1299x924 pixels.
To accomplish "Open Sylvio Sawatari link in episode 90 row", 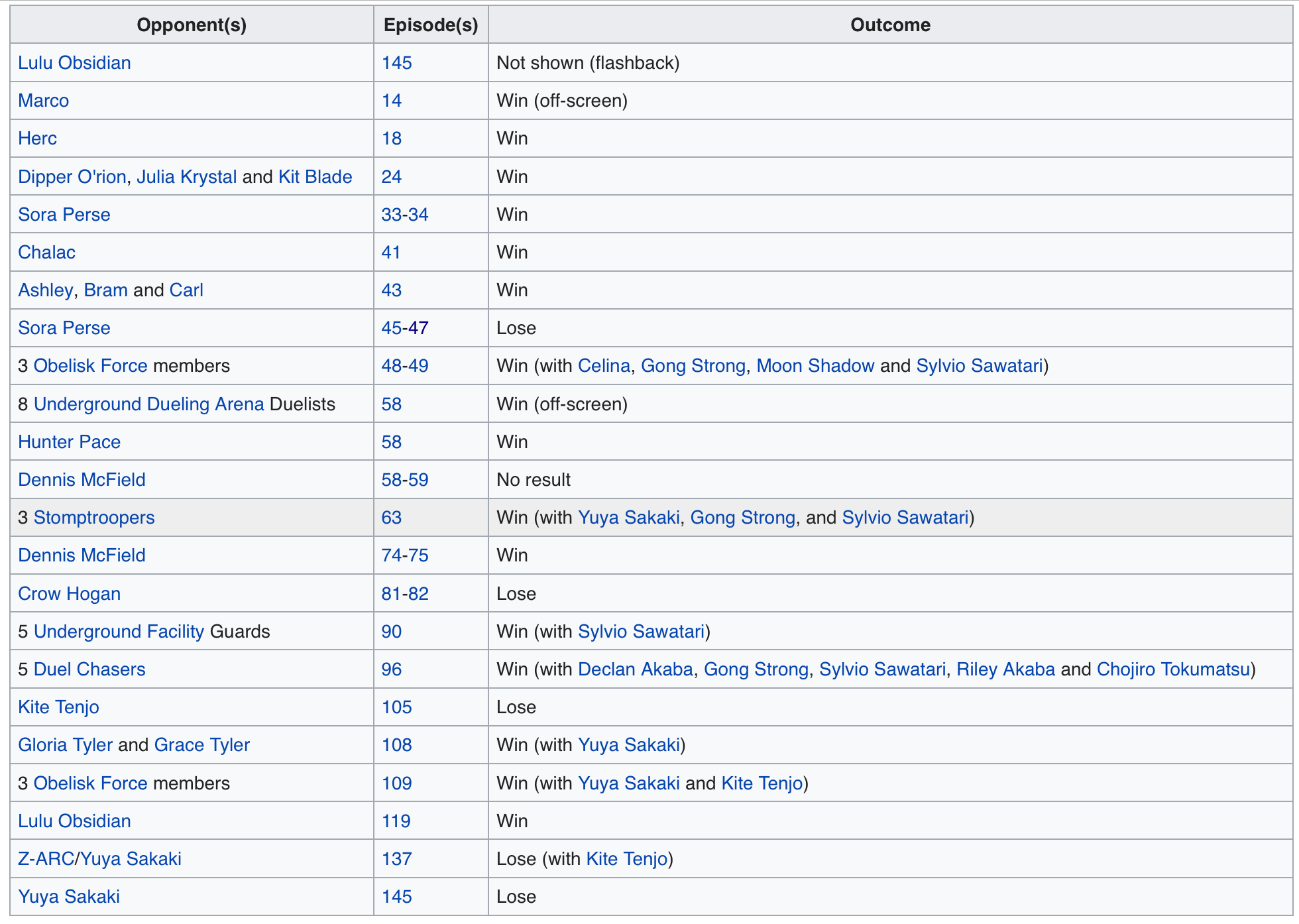I will (641, 632).
